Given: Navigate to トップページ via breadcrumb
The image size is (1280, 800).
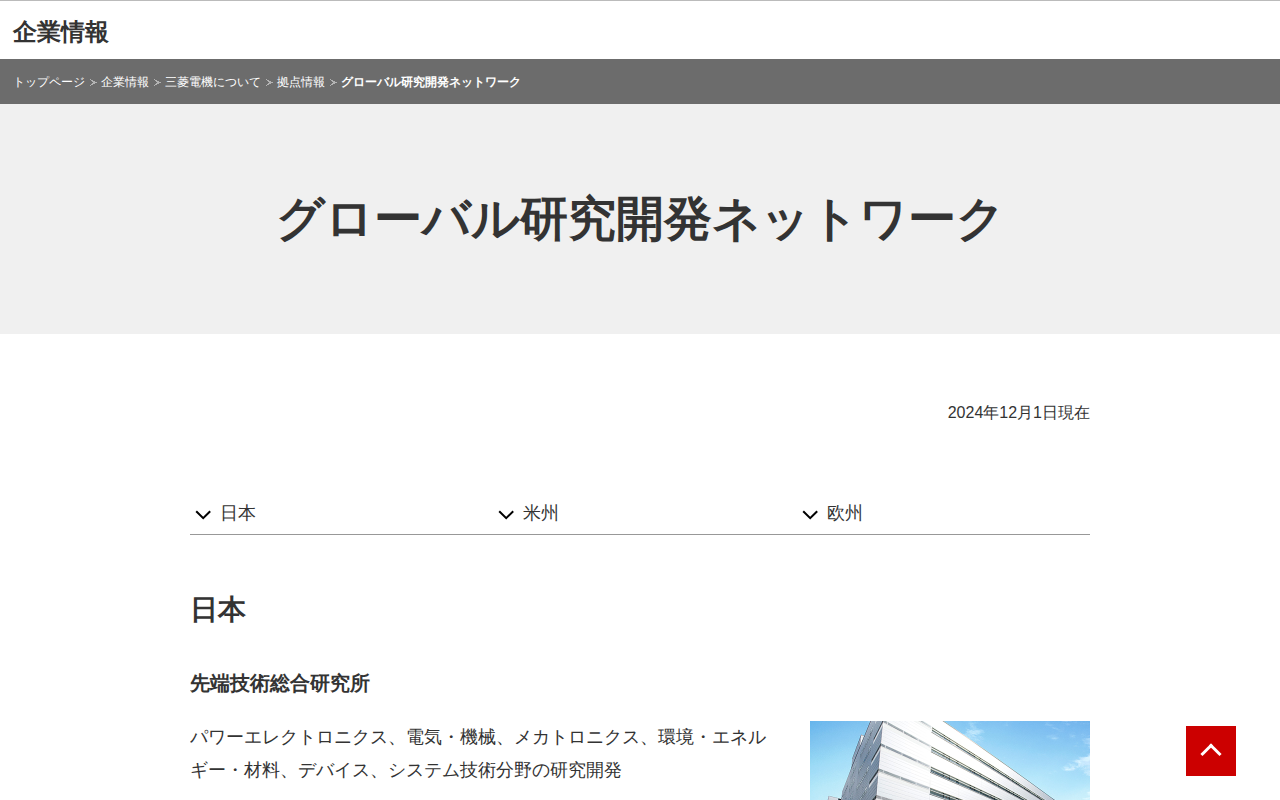Looking at the screenshot, I should (x=49, y=82).
